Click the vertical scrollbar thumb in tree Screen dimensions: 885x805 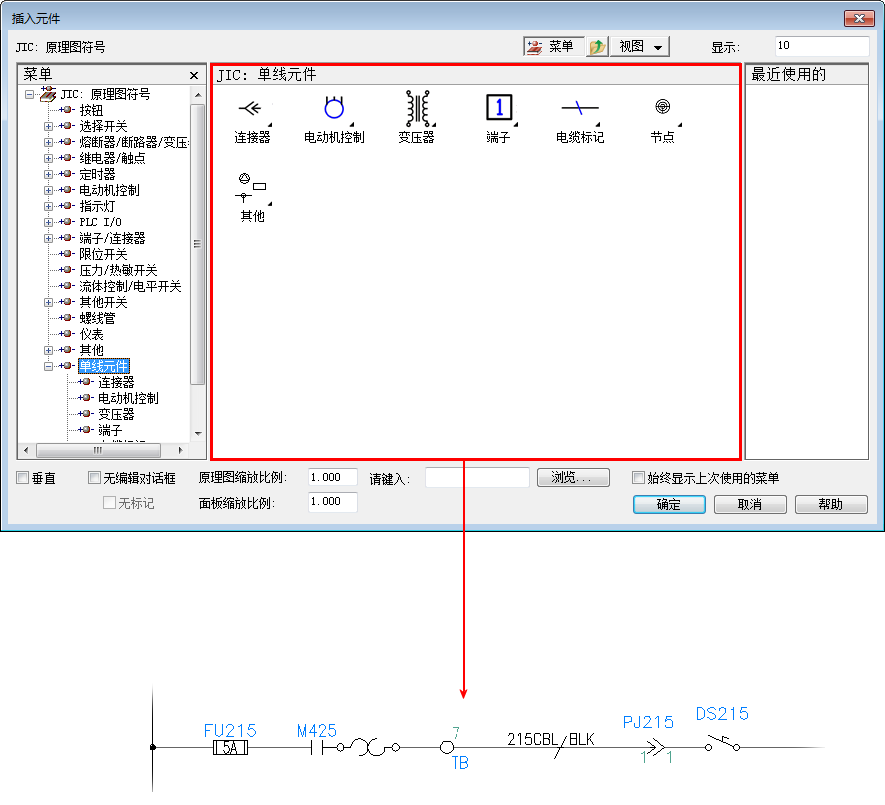tap(198, 244)
